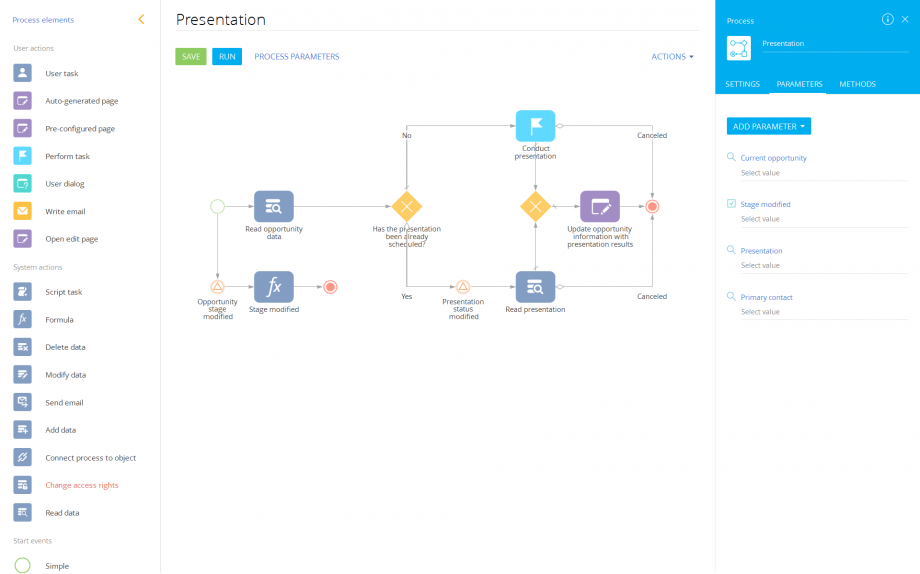Select the Auto-generated page element icon
The image size is (920, 574).
(x=22, y=100)
